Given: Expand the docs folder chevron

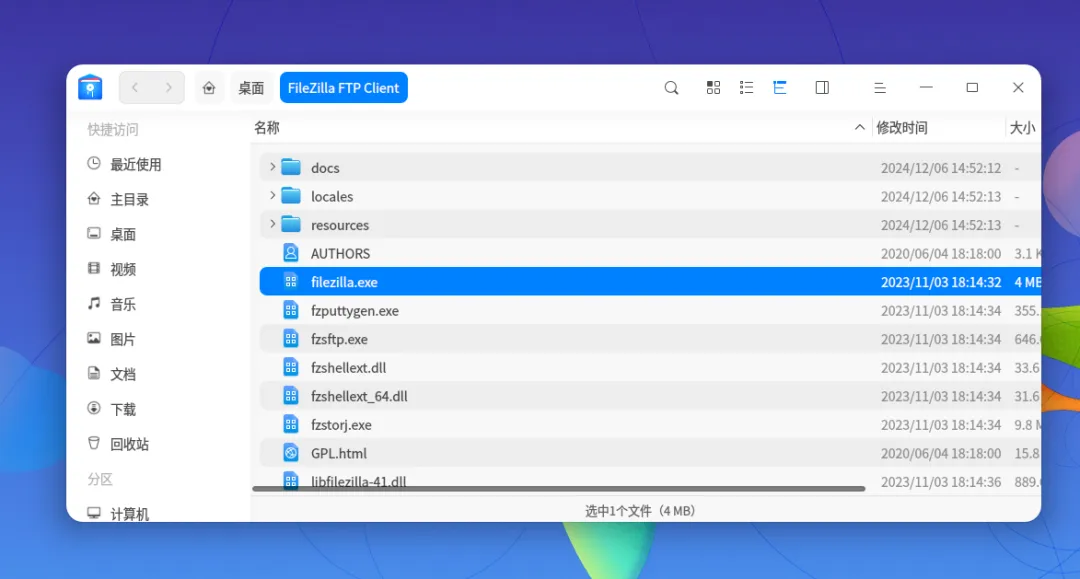Looking at the screenshot, I should coord(272,167).
